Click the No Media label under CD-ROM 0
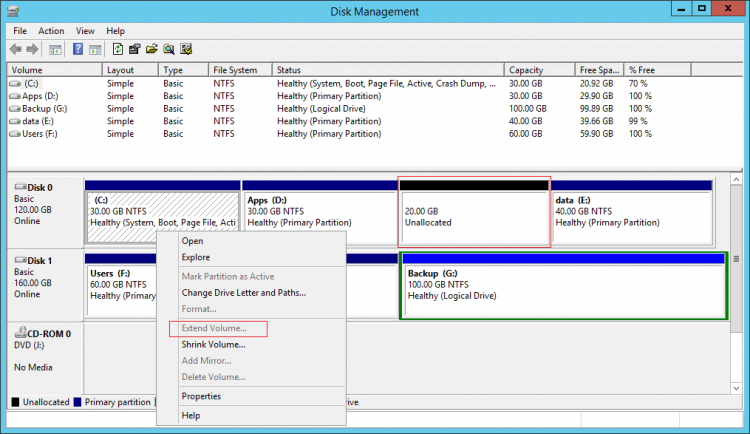Image resolution: width=750 pixels, height=434 pixels. click(33, 367)
